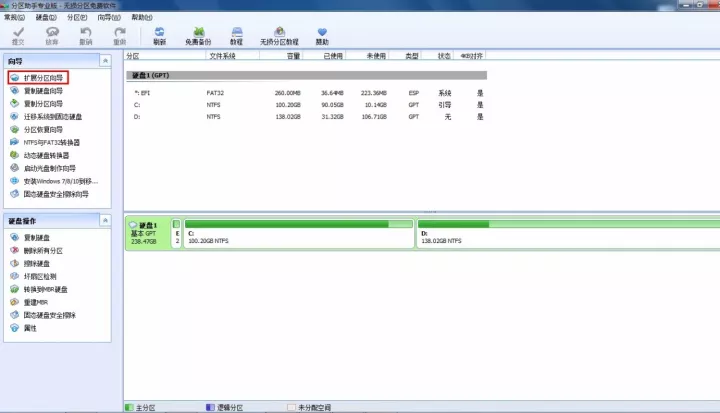Open the 硬盘 menu in menu bar
Image resolution: width=720 pixels, height=413 pixels.
pyautogui.click(x=45, y=18)
